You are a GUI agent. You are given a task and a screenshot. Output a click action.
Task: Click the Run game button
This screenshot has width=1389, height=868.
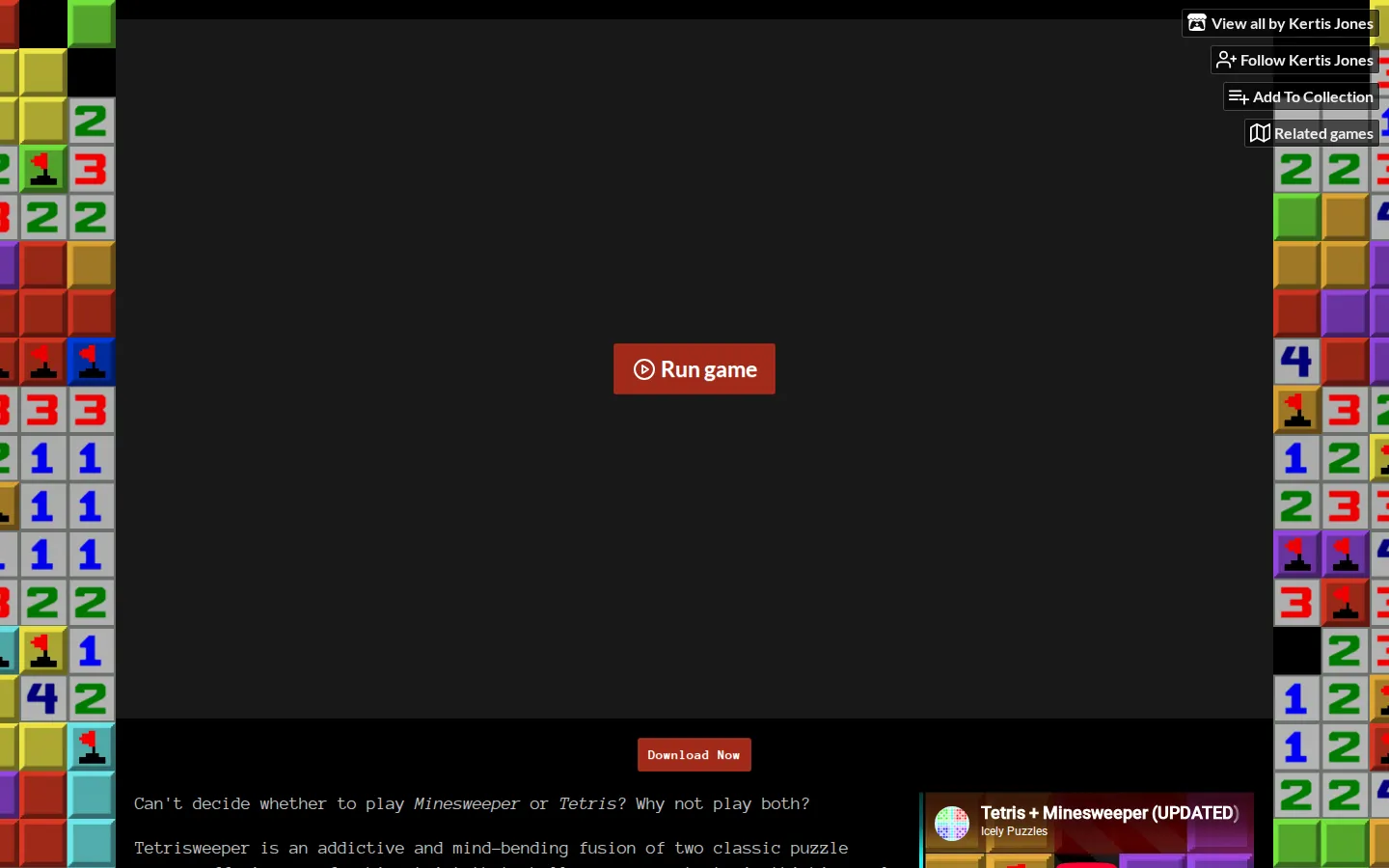click(x=694, y=369)
